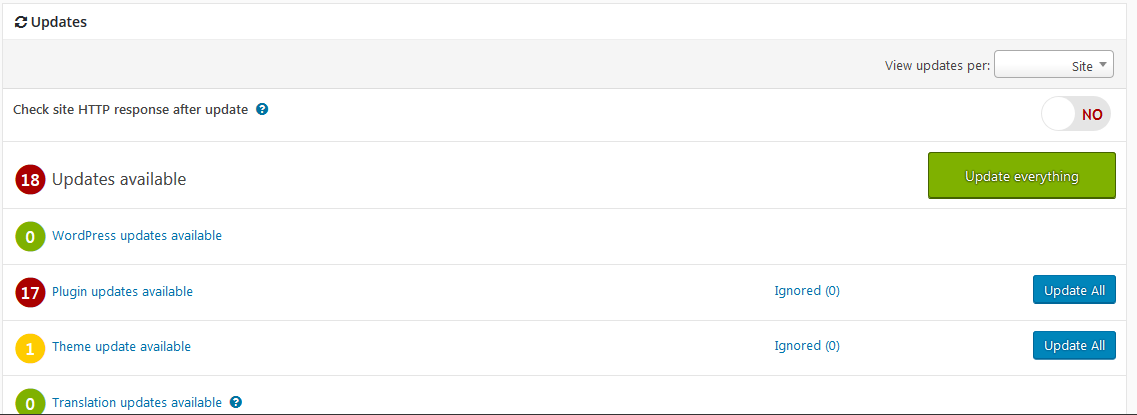The width and height of the screenshot is (1137, 415).
Task: Open WordPress updates available link
Action: pos(137,236)
